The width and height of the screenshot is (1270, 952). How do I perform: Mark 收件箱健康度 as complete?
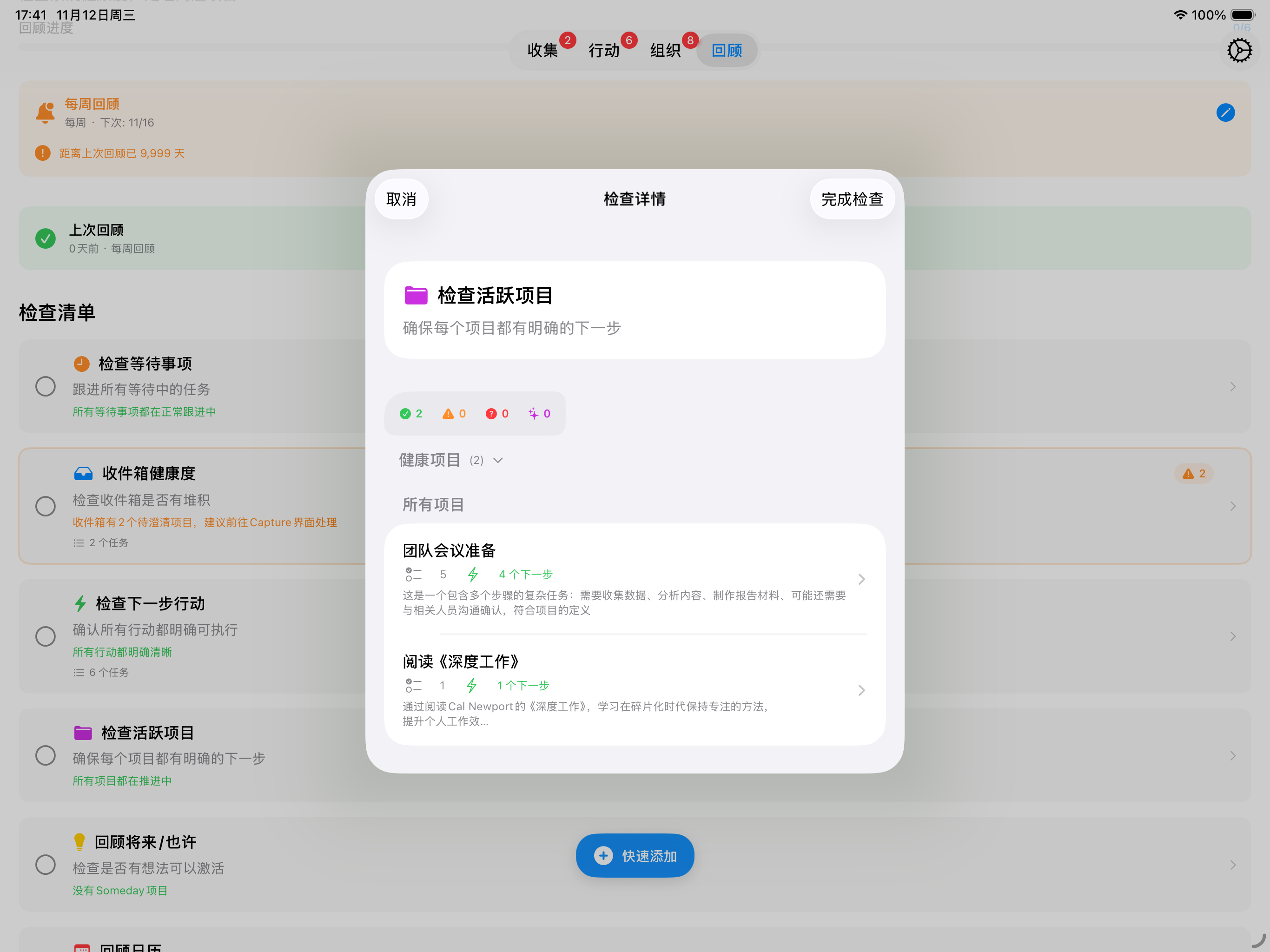click(x=46, y=506)
